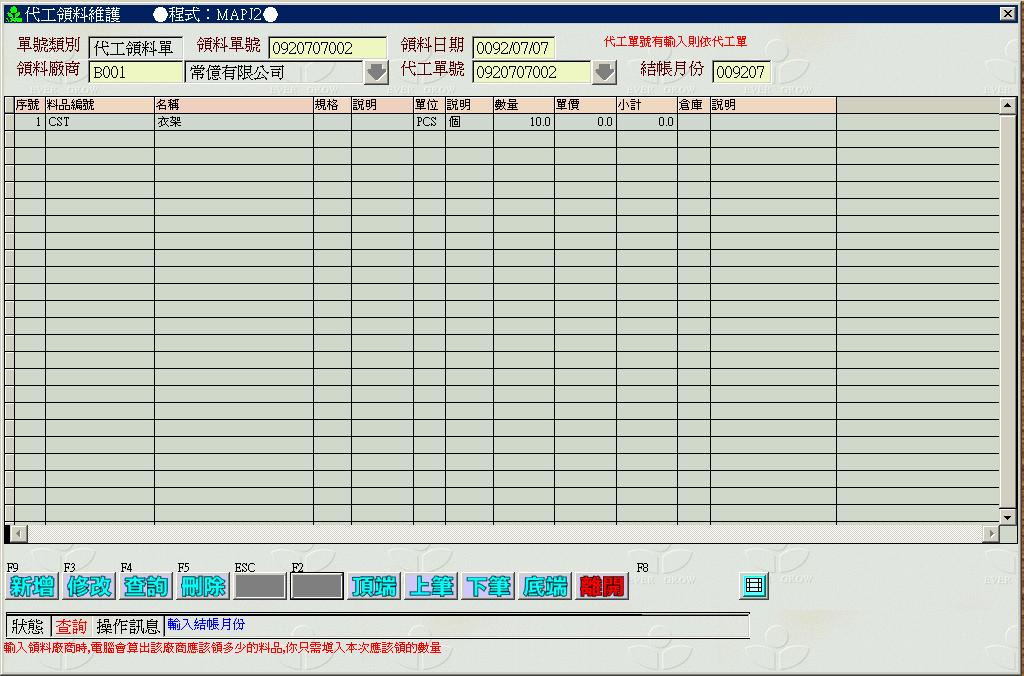The image size is (1024, 676).
Task: Select the CST row's 數量 cell
Action: 523,122
